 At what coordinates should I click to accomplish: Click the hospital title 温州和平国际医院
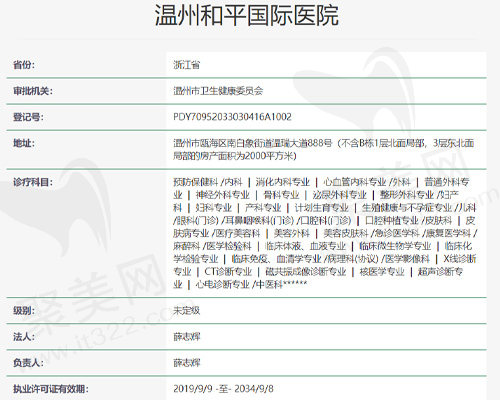pos(247,15)
